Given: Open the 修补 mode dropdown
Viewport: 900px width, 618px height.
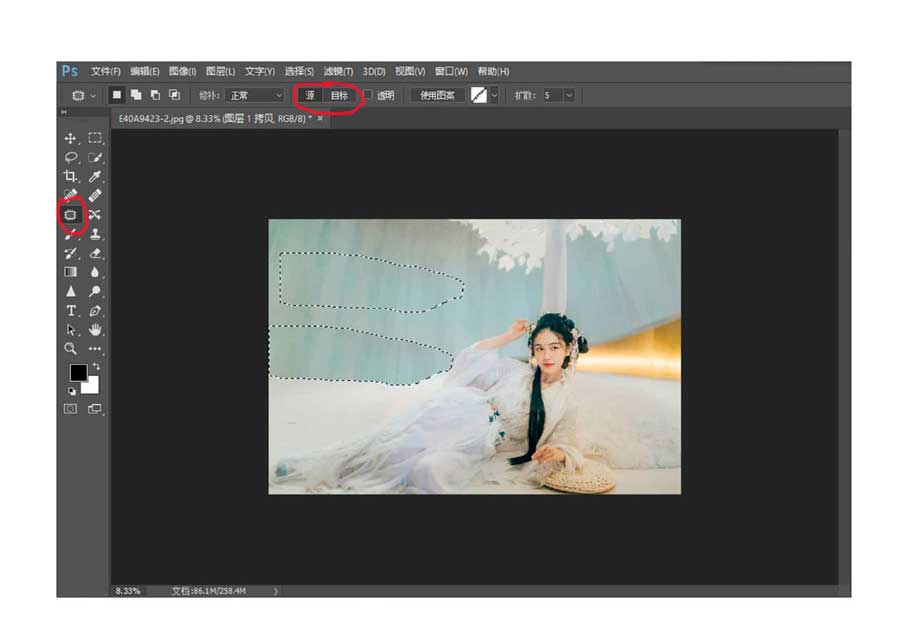Looking at the screenshot, I should (254, 95).
